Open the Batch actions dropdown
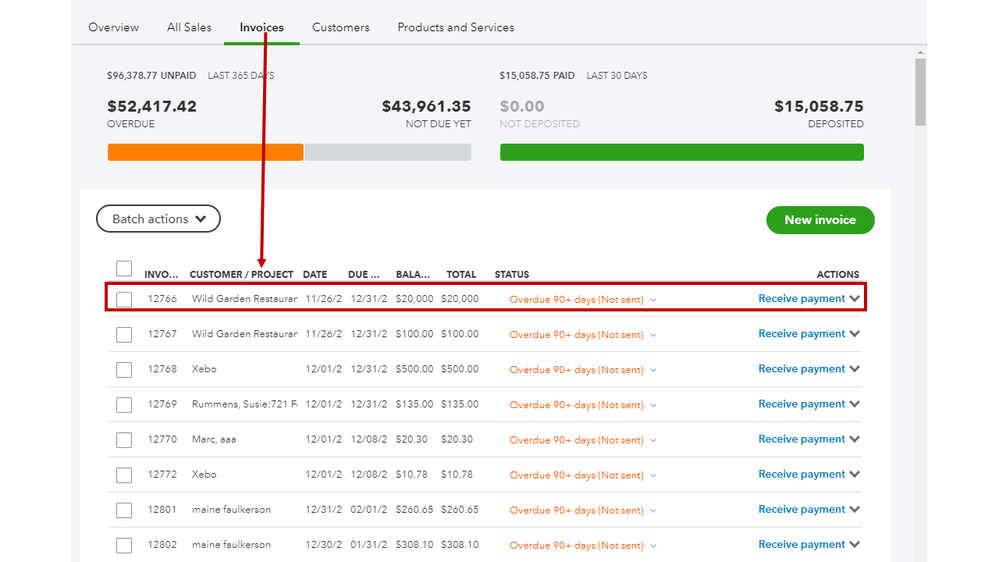This screenshot has height=562, width=999. (158, 219)
